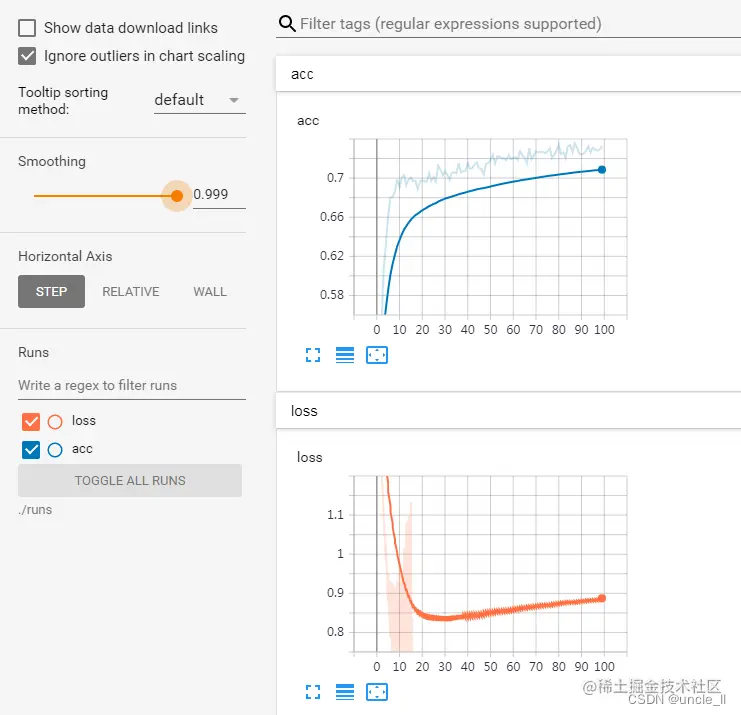The image size is (741, 715).
Task: Click the Smoothing slider handle
Action: pyautogui.click(x=177, y=196)
